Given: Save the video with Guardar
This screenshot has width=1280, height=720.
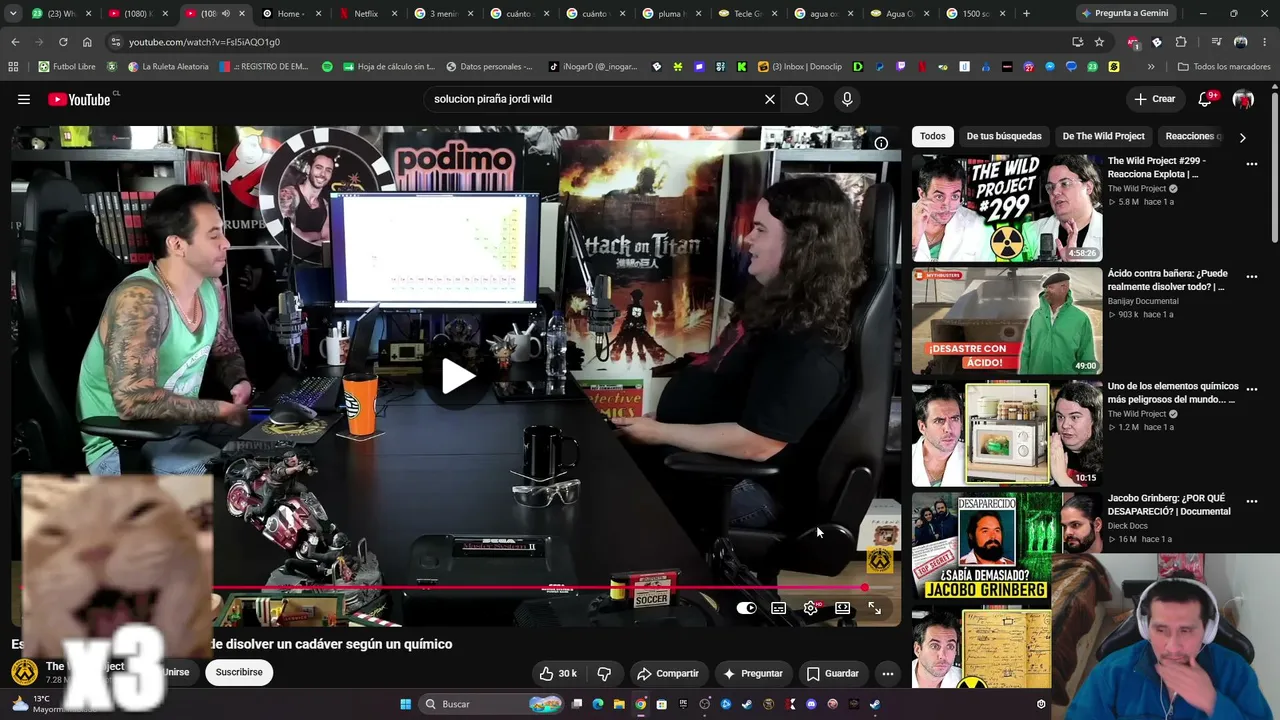Looking at the screenshot, I should click(x=833, y=673).
